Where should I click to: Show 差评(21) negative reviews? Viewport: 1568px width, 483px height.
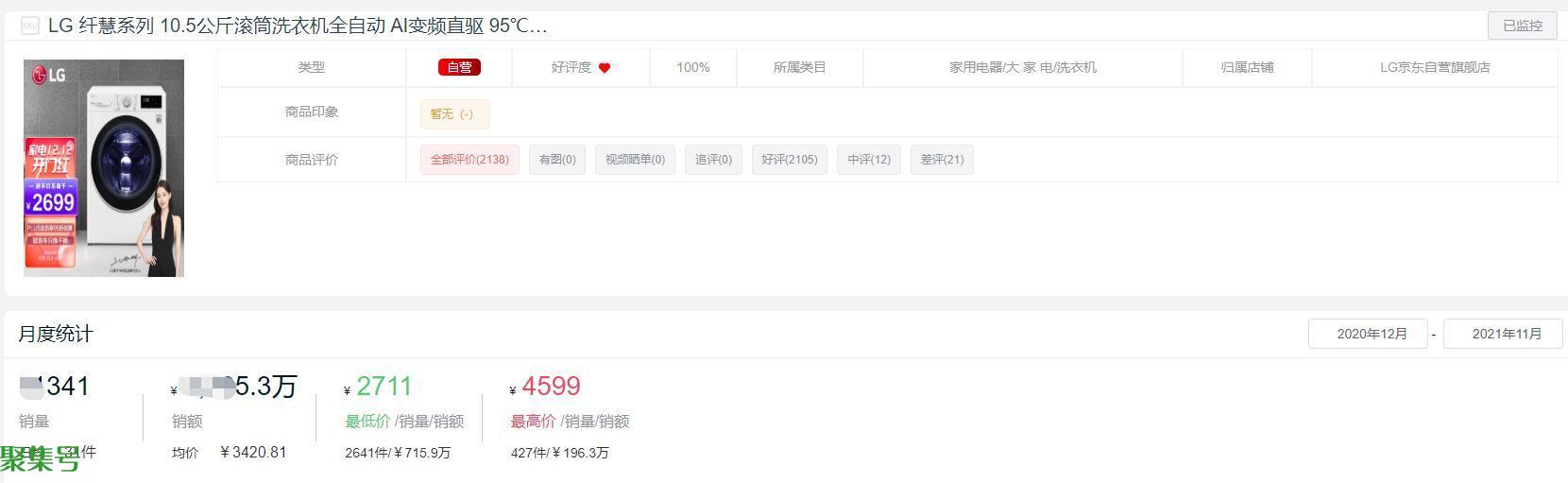pyautogui.click(x=942, y=160)
